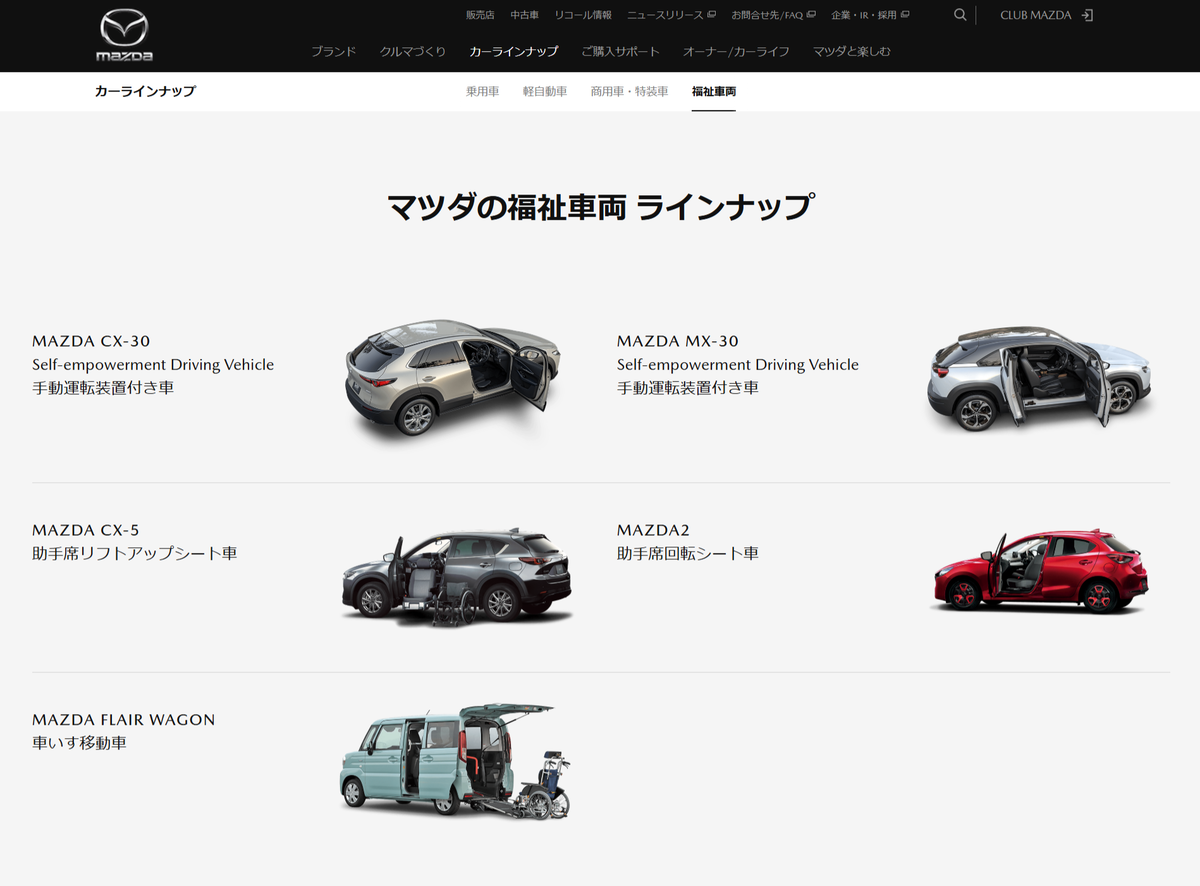1200x886 pixels.
Task: Click the CLUB MAZDA login arrow icon
Action: coord(1088,15)
